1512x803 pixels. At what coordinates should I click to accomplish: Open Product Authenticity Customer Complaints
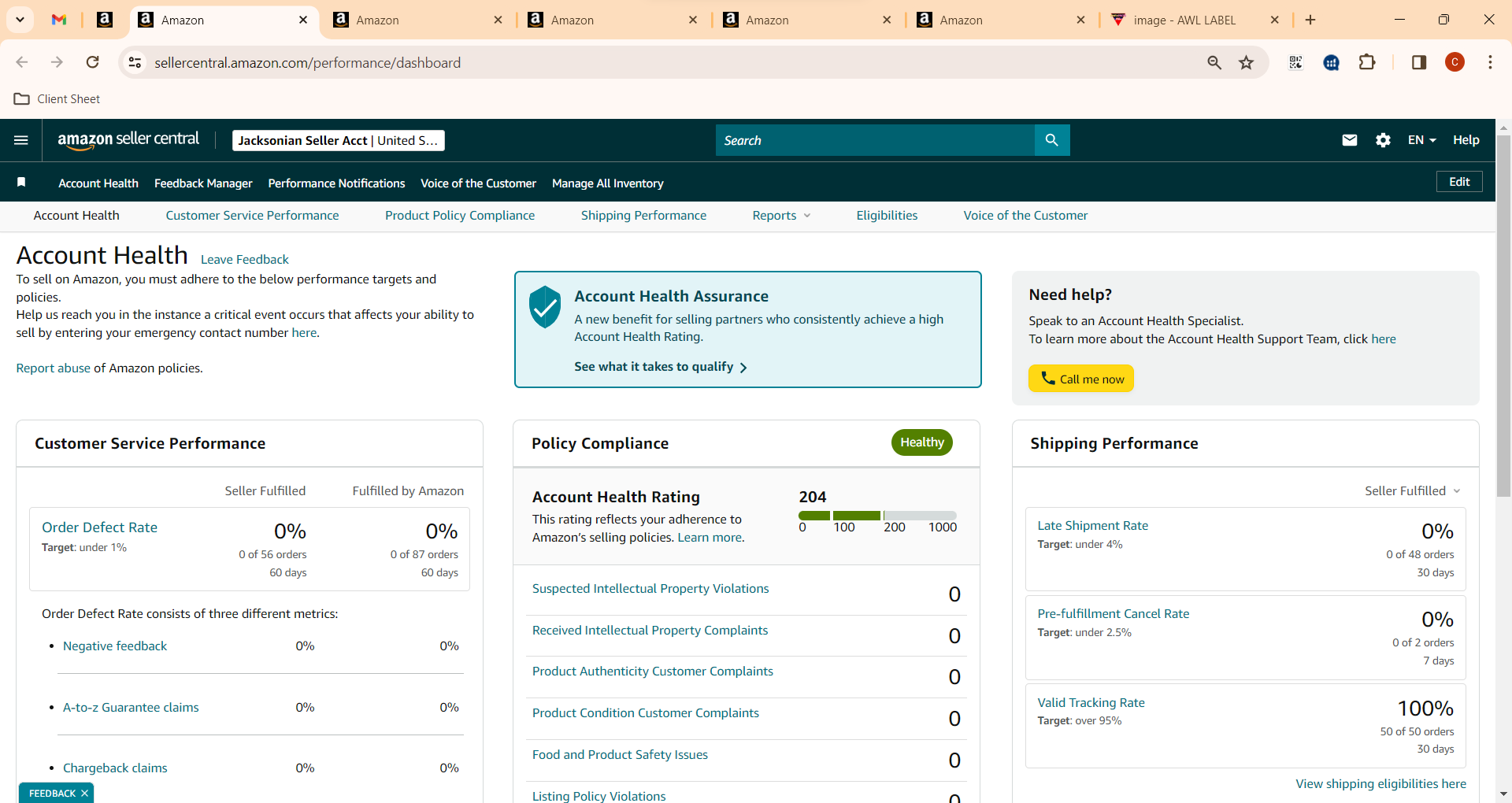[x=653, y=672]
